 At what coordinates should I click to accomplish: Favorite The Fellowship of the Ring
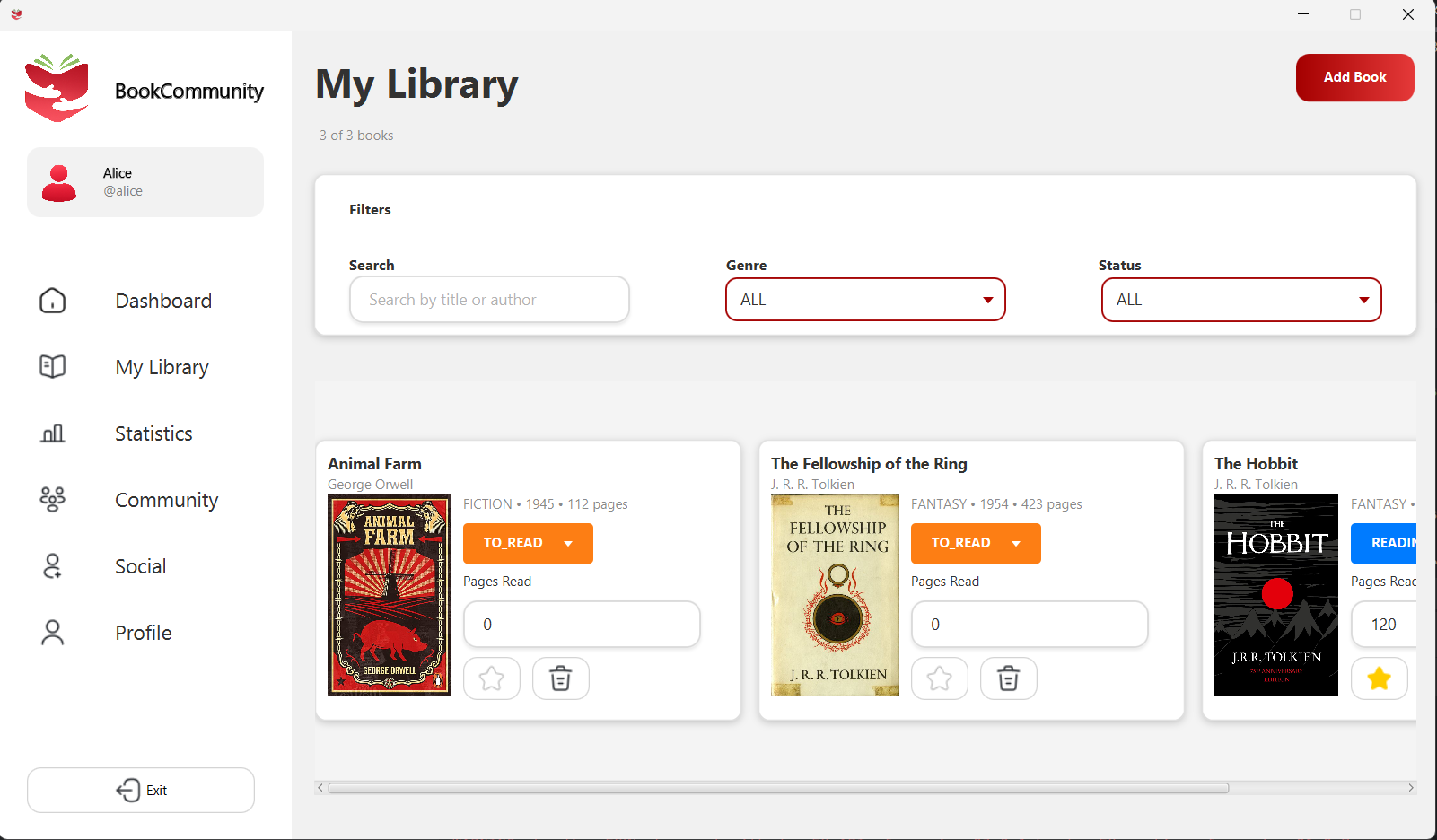point(940,678)
